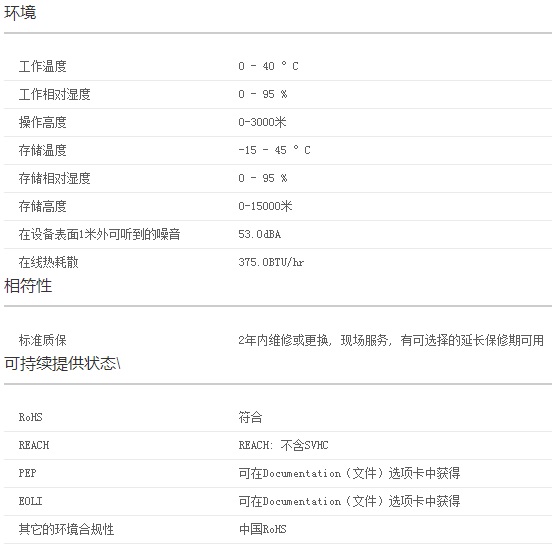This screenshot has height=545, width=552.
Task: Select the 存储相对湿度 label
Action: click(x=55, y=178)
